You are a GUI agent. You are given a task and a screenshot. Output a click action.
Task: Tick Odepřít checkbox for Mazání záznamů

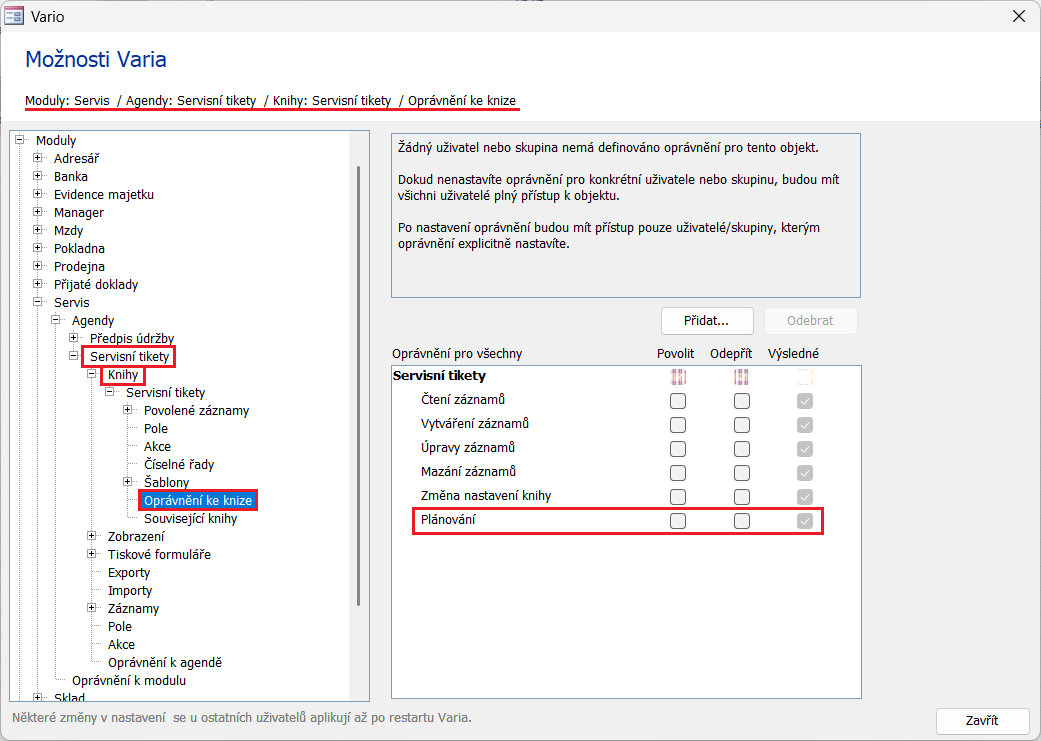(x=742, y=473)
